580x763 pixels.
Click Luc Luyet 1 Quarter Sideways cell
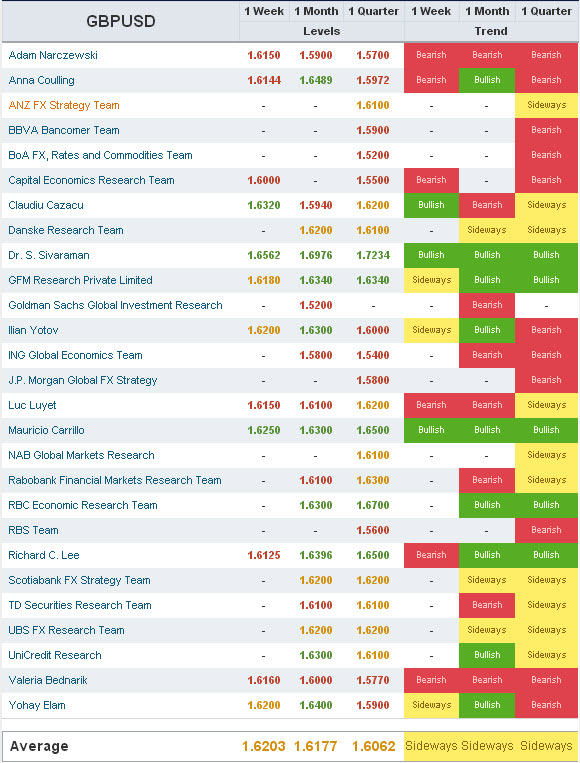[546, 405]
